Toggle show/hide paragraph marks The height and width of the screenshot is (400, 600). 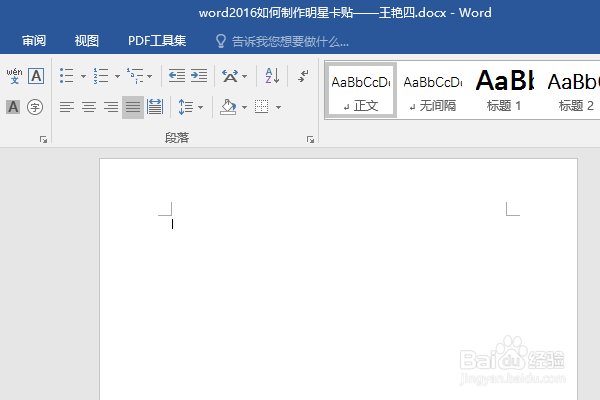pyautogui.click(x=303, y=76)
